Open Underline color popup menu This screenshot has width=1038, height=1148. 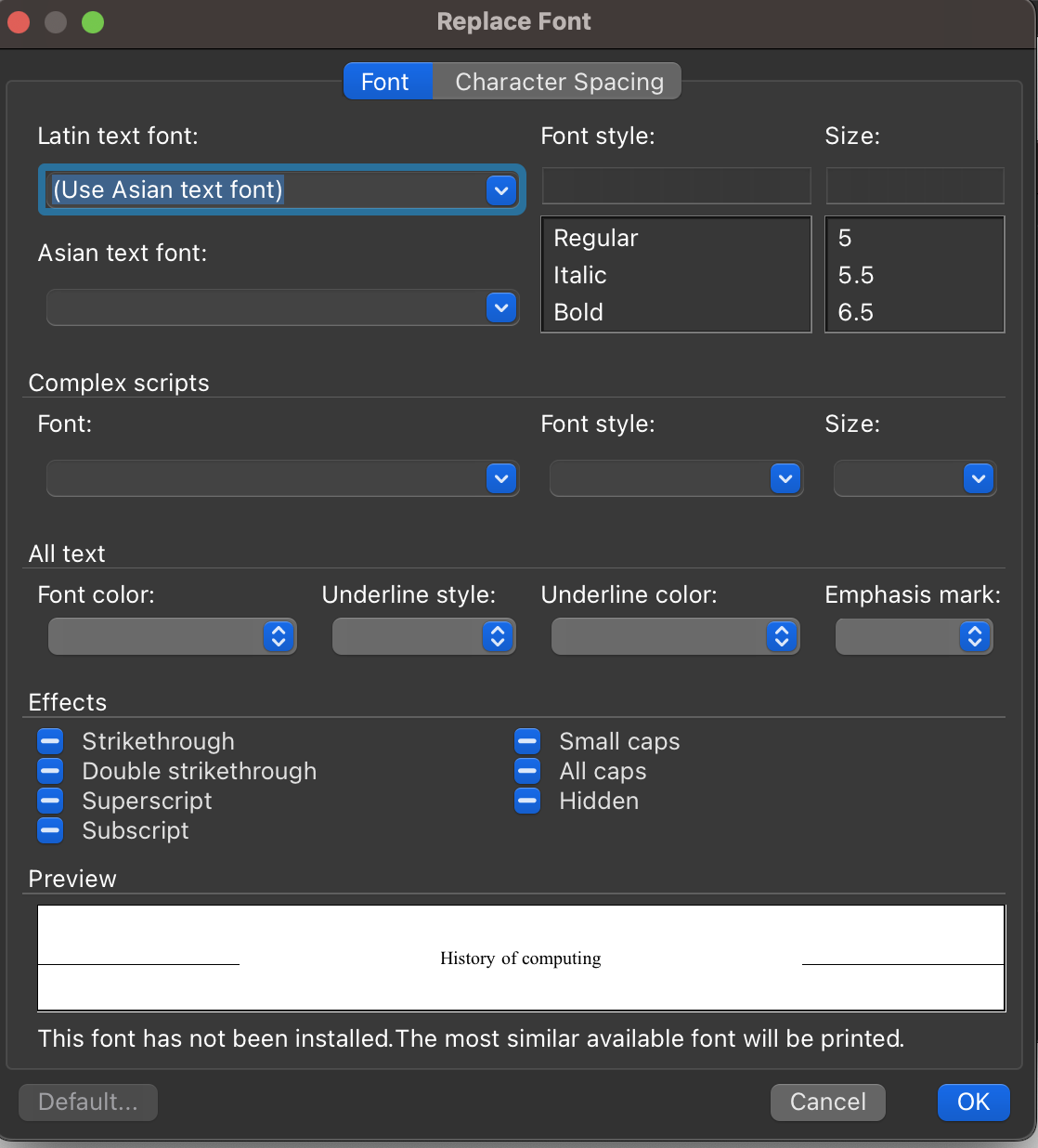point(675,636)
